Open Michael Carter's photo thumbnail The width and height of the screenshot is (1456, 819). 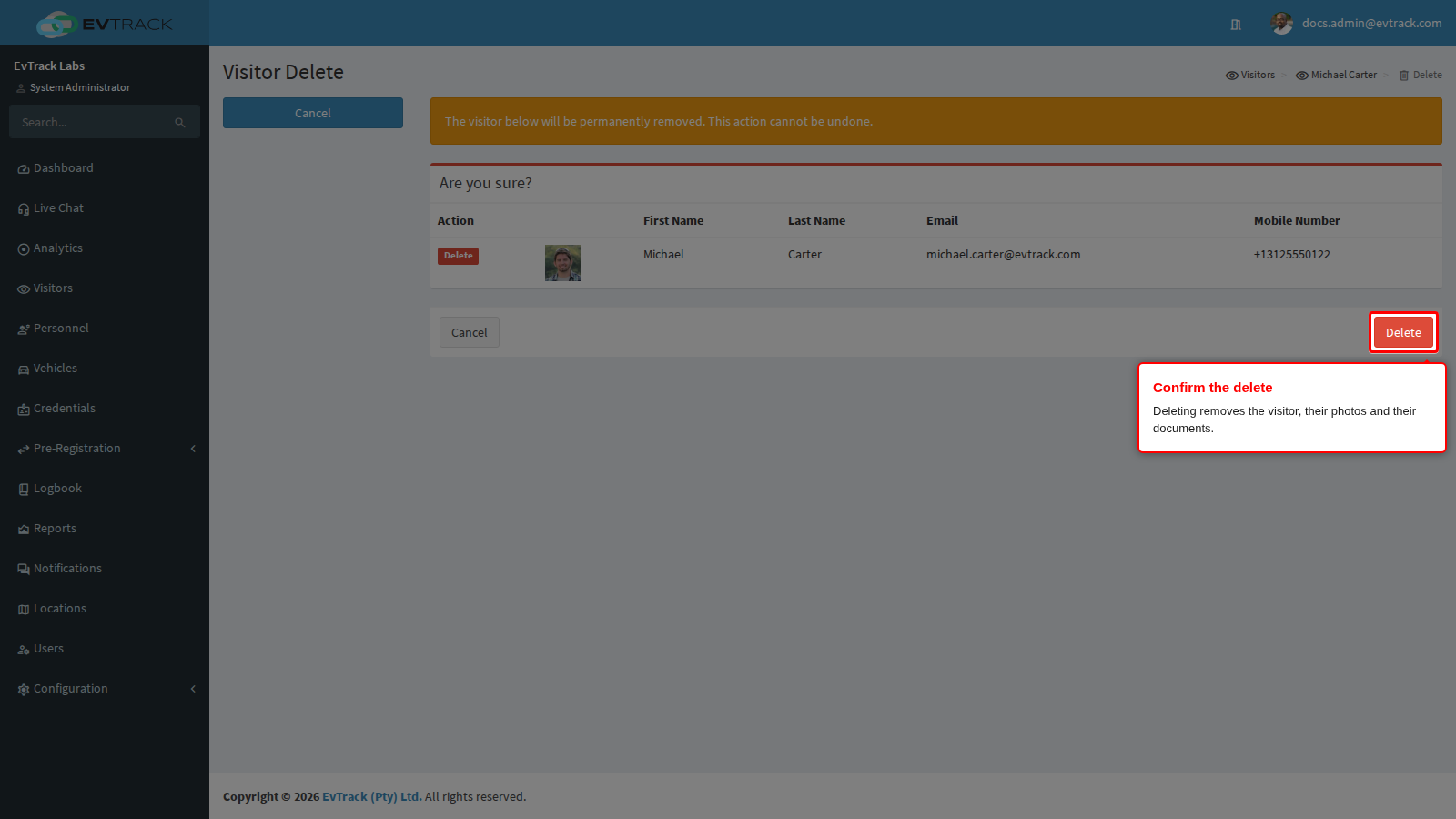563,263
